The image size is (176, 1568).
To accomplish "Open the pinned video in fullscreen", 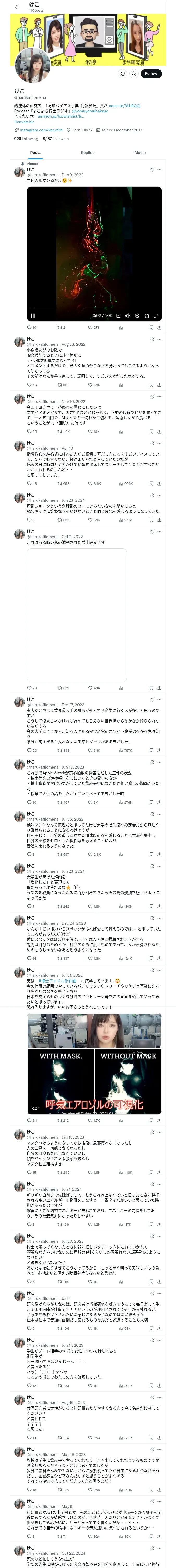I will pos(156,316).
